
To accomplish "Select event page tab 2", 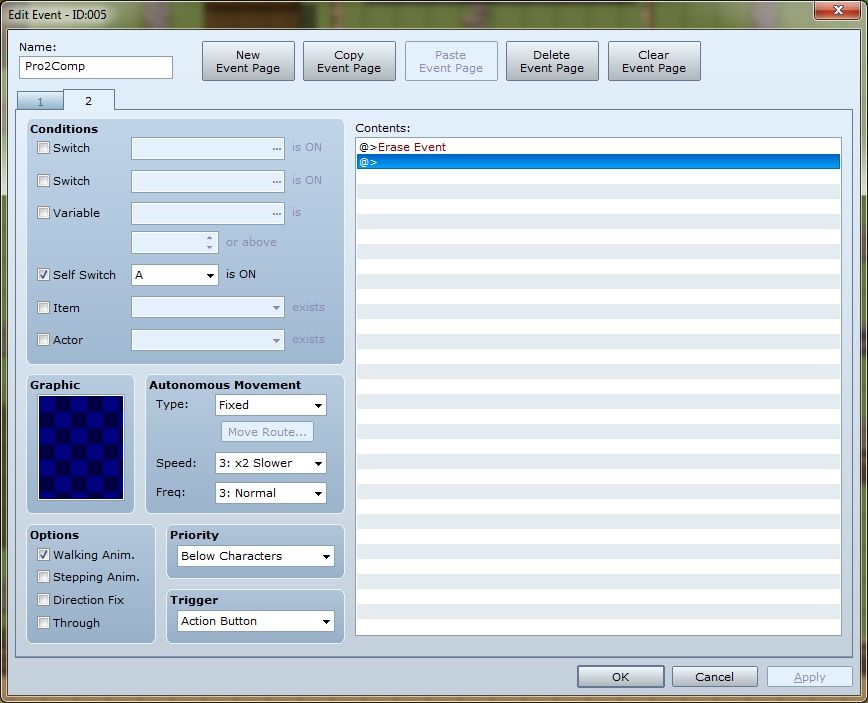I will pyautogui.click(x=88, y=100).
